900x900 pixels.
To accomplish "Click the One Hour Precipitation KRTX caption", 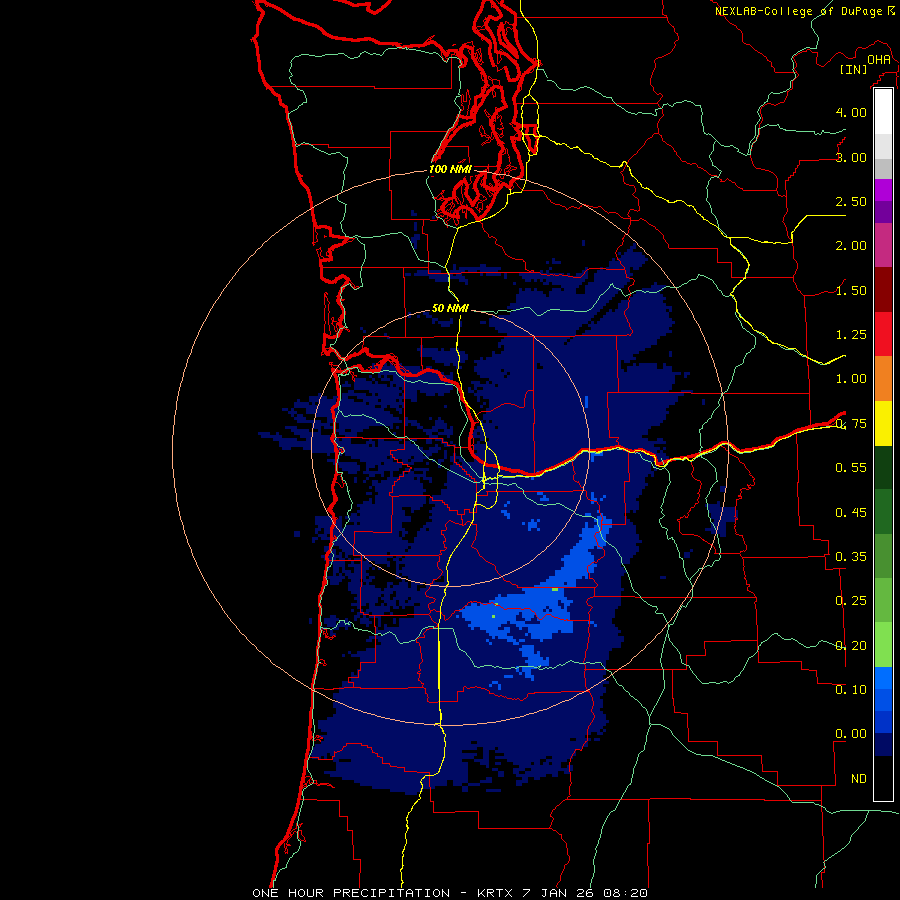I will coord(450,893).
